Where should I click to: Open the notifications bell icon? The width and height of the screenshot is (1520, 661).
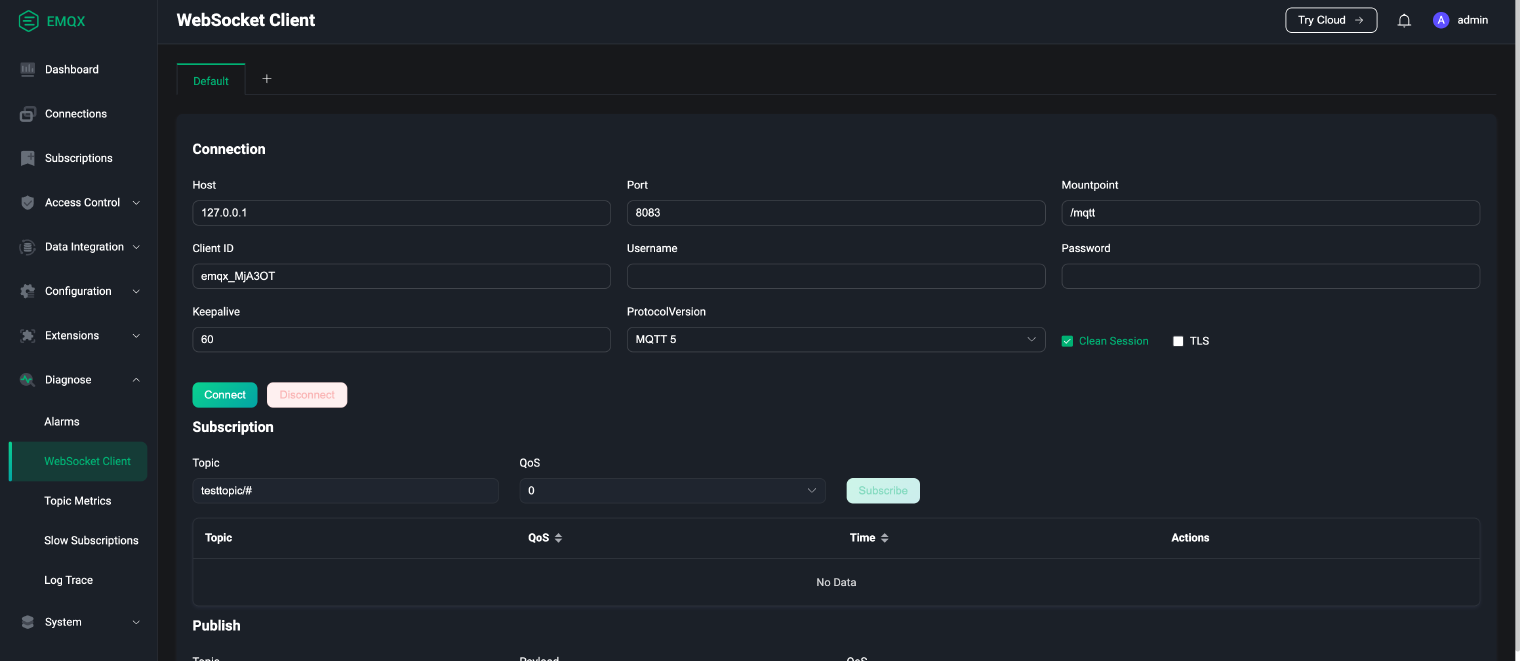pyautogui.click(x=1404, y=21)
